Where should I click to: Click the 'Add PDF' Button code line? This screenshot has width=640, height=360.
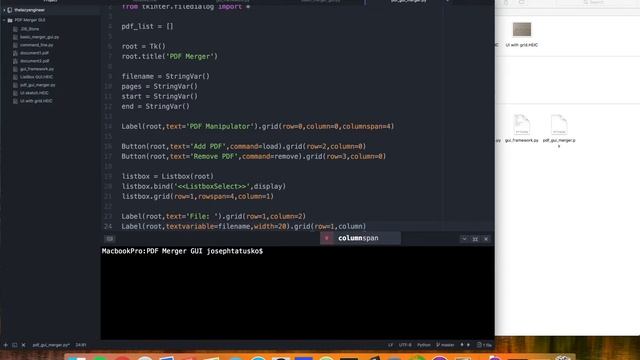pos(244,146)
